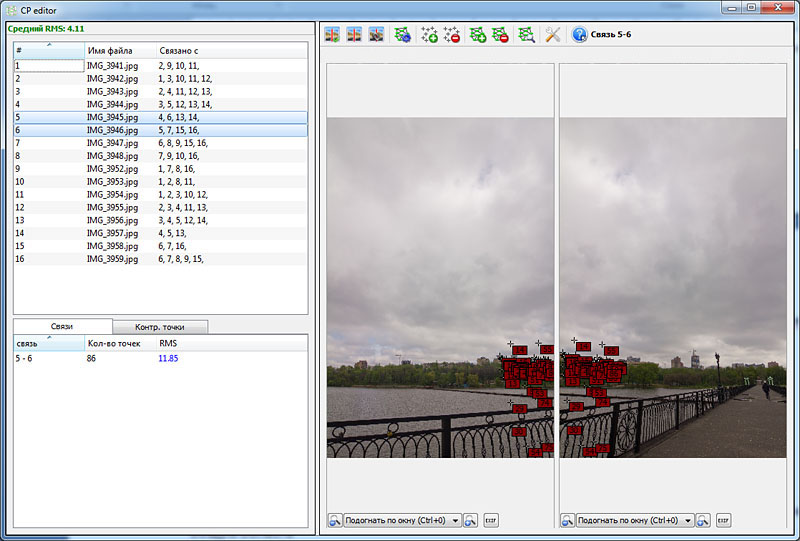Click the add link mesh icon with green plus
Viewport: 800px width, 541px height.
(478, 35)
